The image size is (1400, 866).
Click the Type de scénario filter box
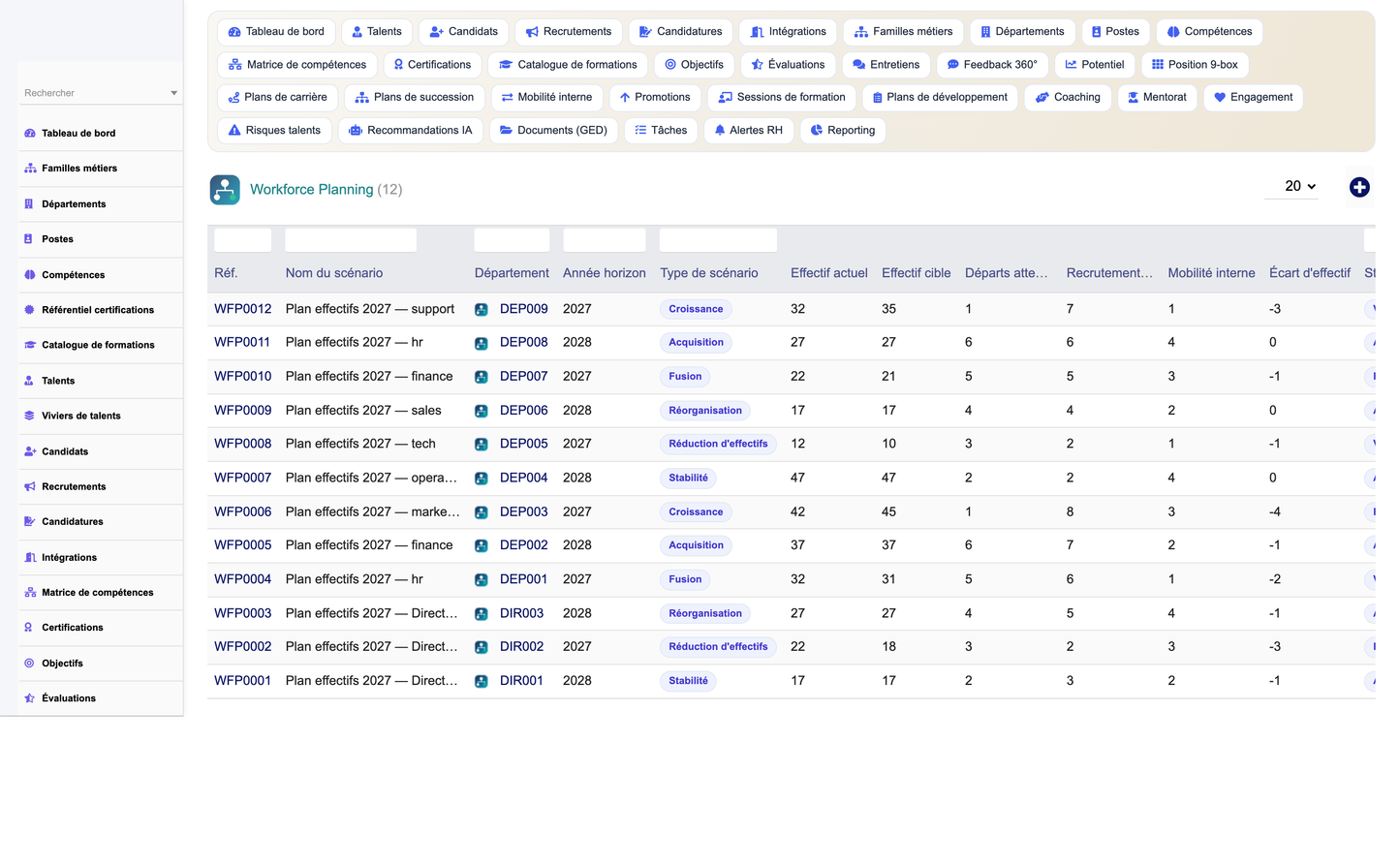point(718,240)
